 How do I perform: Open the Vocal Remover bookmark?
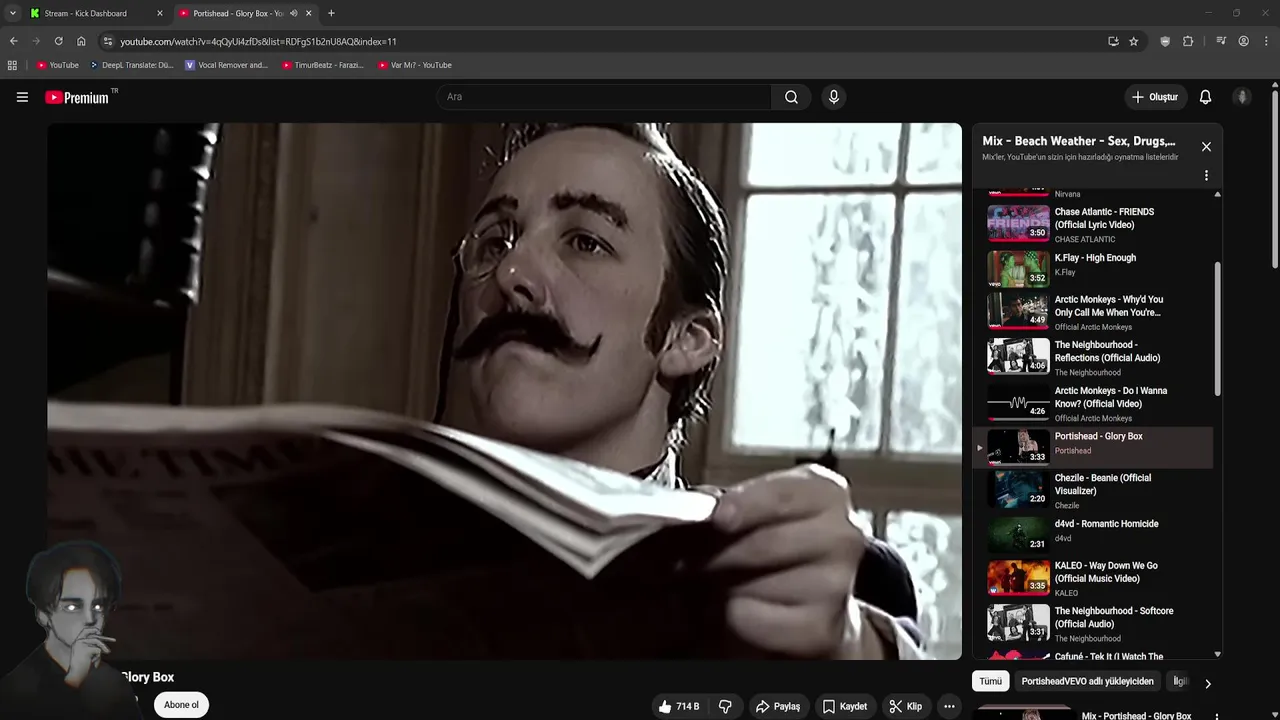[227, 65]
